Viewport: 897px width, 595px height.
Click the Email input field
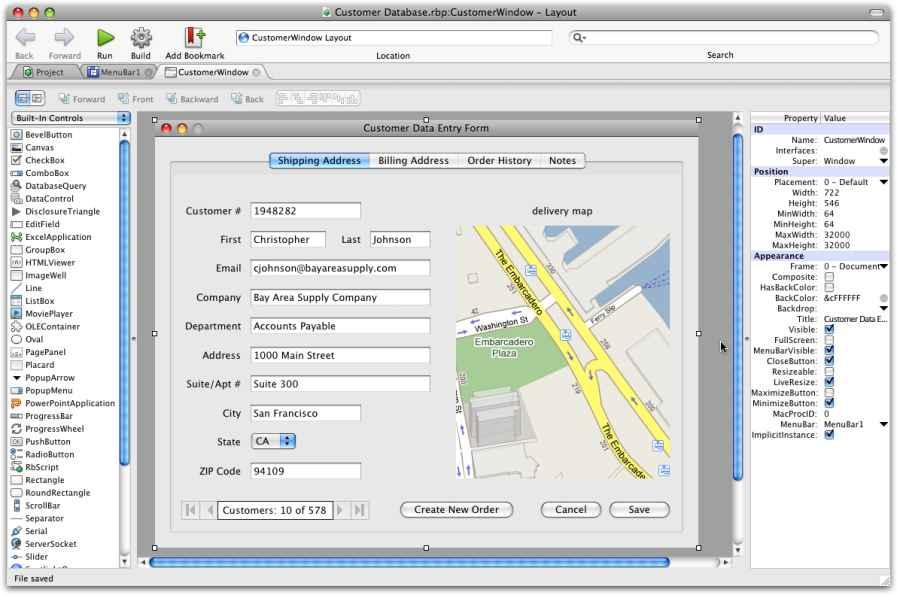tap(340, 268)
